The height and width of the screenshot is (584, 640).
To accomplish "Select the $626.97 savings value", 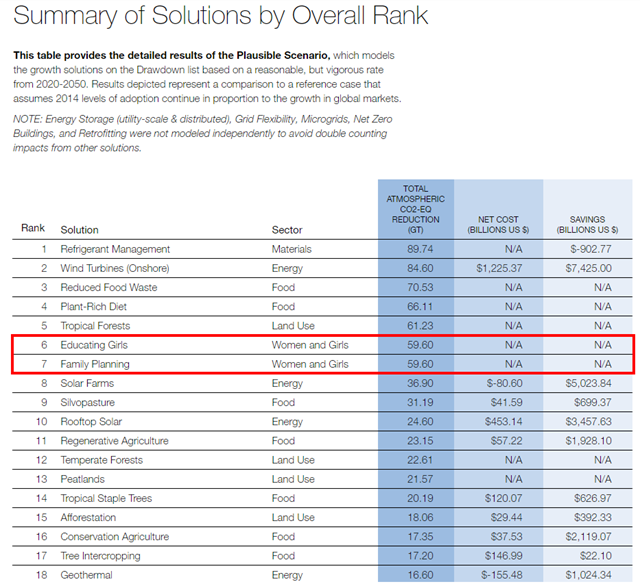I will coord(593,498).
